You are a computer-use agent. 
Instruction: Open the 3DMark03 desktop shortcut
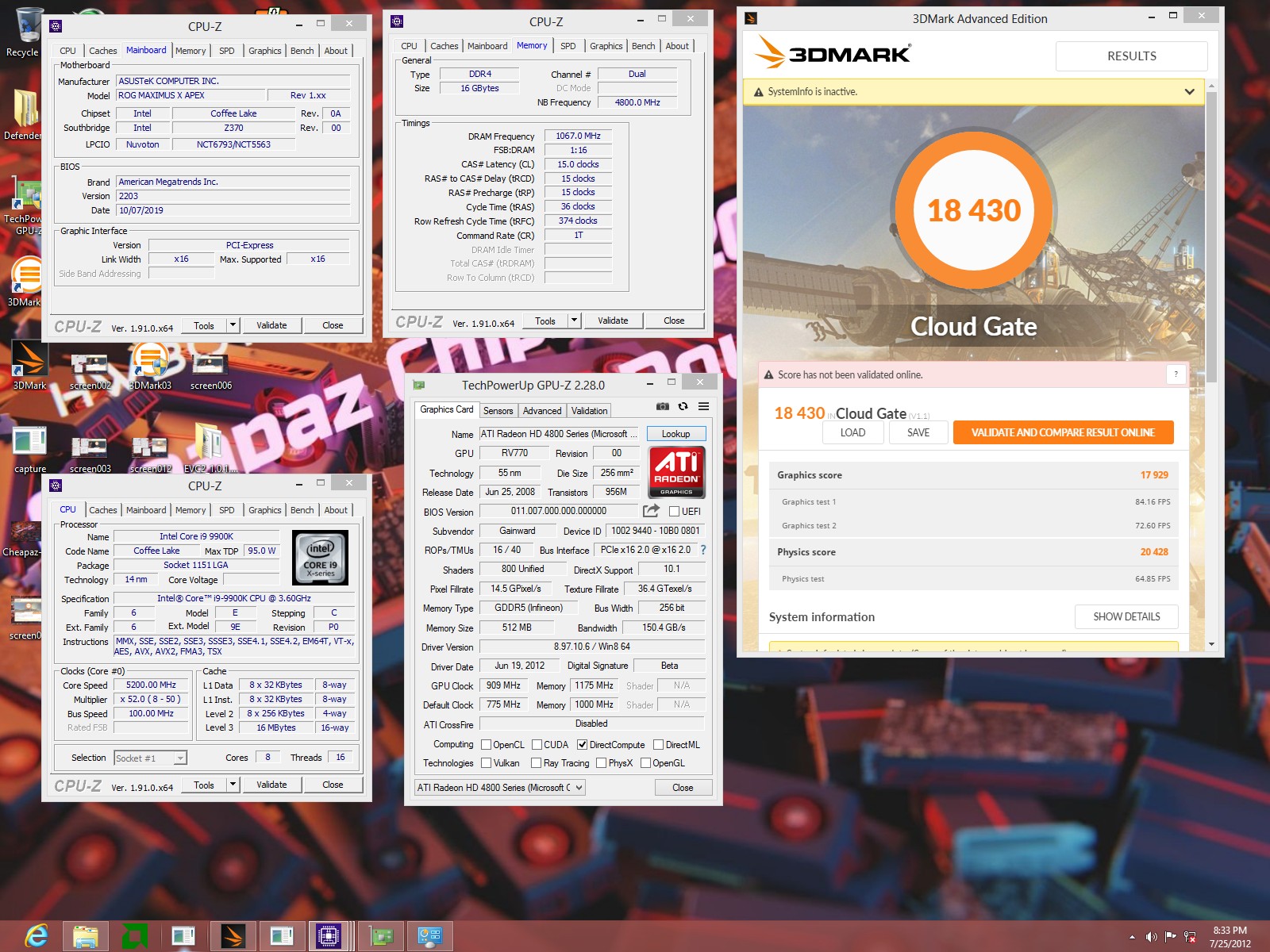tap(150, 365)
